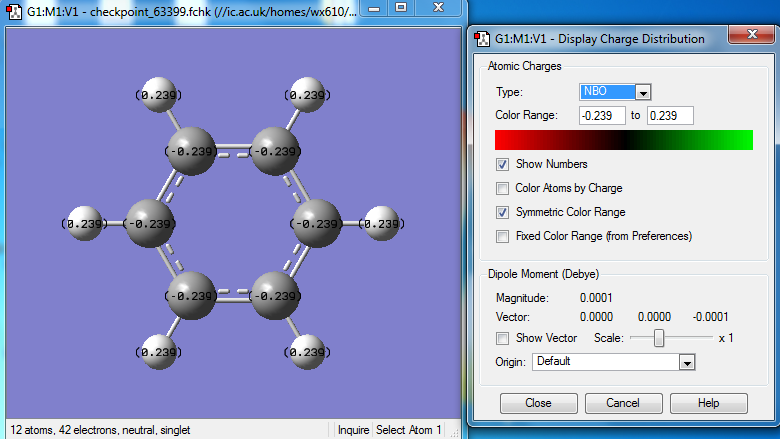This screenshot has width=780, height=439.
Task: Close the Display Charge Distribution dialog with X
Action: (x=752, y=34)
